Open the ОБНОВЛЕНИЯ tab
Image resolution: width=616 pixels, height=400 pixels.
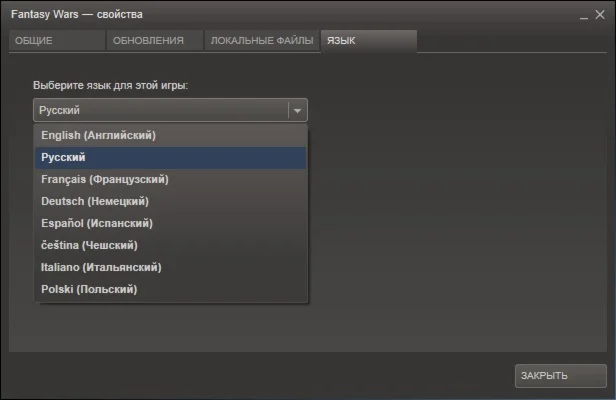154,40
